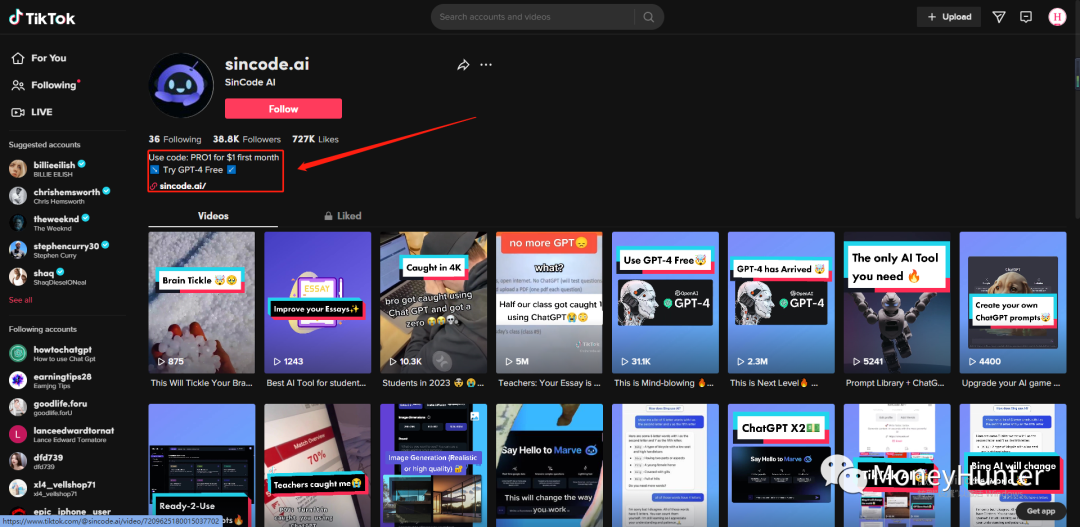Open stephencurry30 suggested account avatar
The width and height of the screenshot is (1080, 527).
[18, 250]
